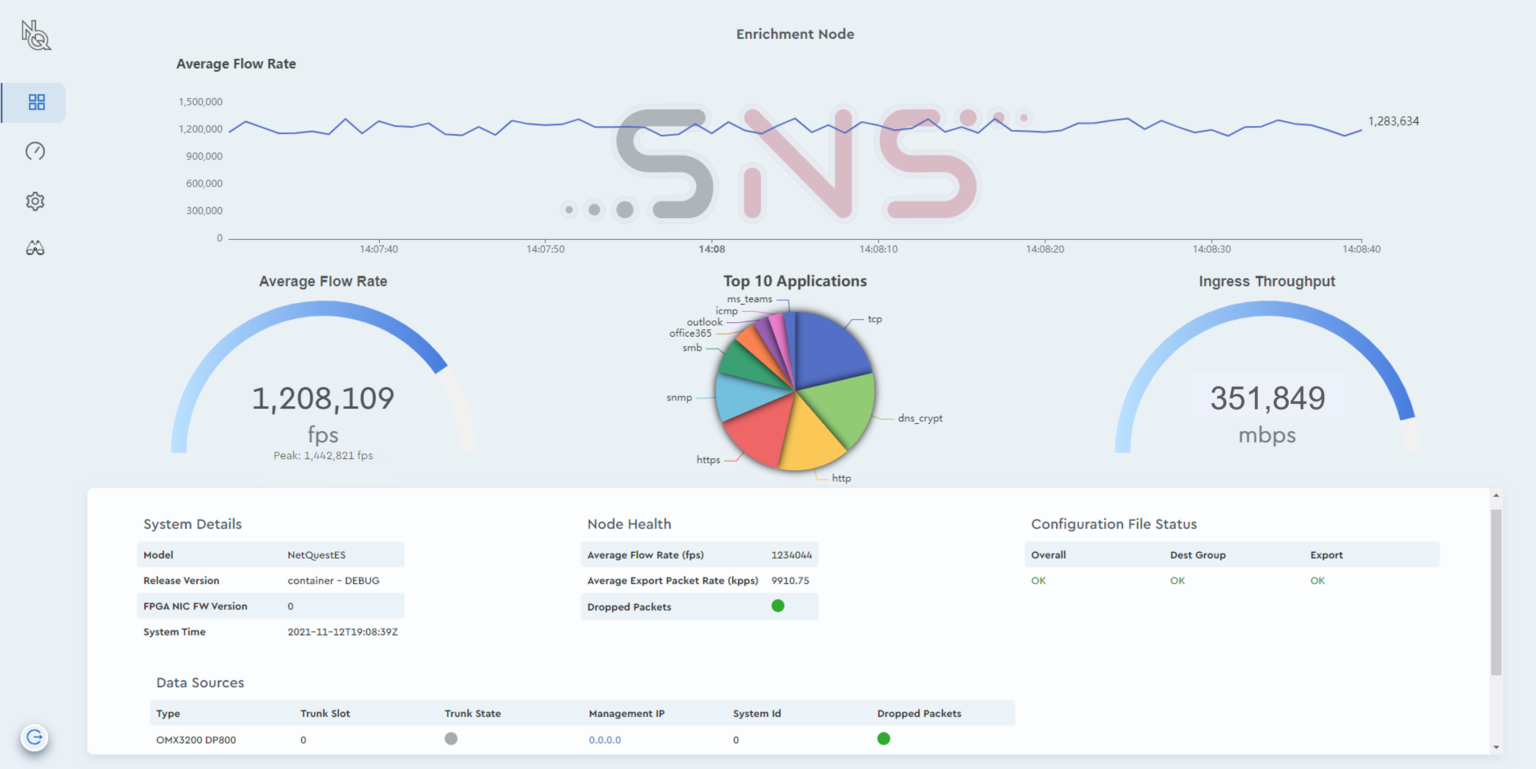This screenshot has height=769, width=1536.
Task: Click the 9910.75 export packet rate value
Action: [790, 581]
